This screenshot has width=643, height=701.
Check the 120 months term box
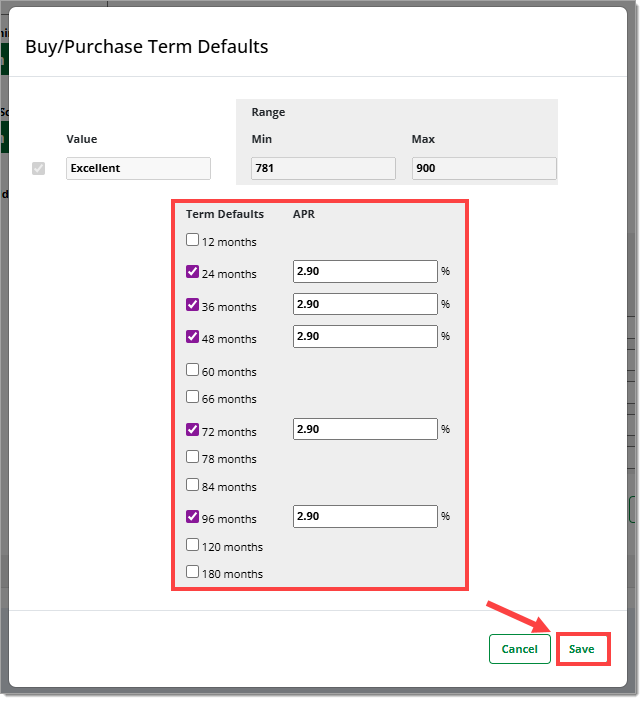coord(192,545)
